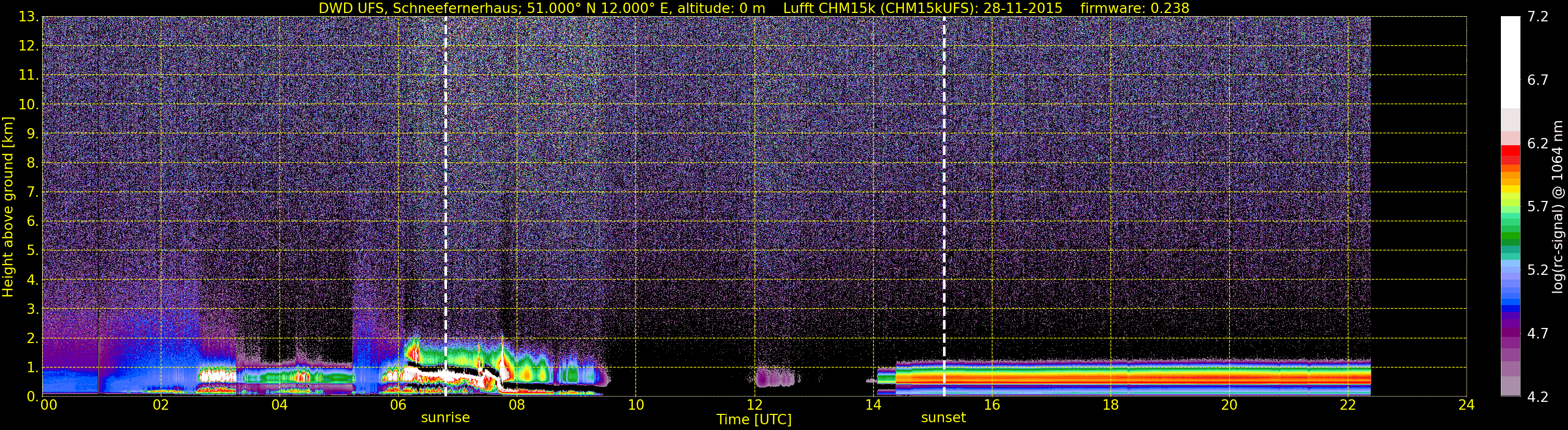The image size is (1568, 430).
Task: Click the 'Height above ground [km]' axis title
Action: 8,207
